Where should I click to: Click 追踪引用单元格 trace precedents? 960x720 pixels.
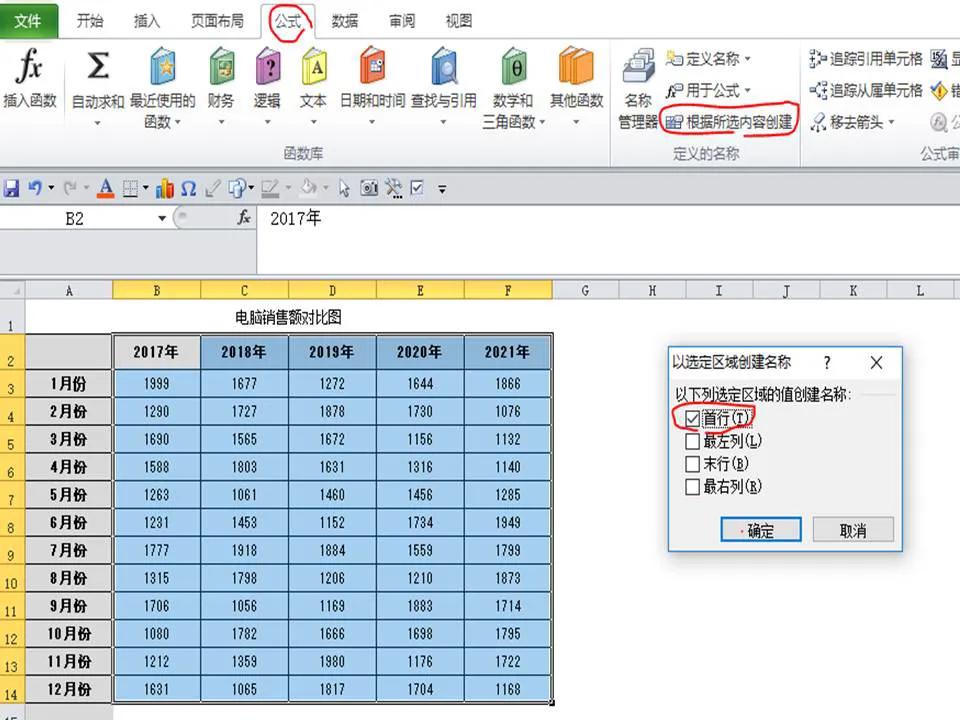point(866,59)
